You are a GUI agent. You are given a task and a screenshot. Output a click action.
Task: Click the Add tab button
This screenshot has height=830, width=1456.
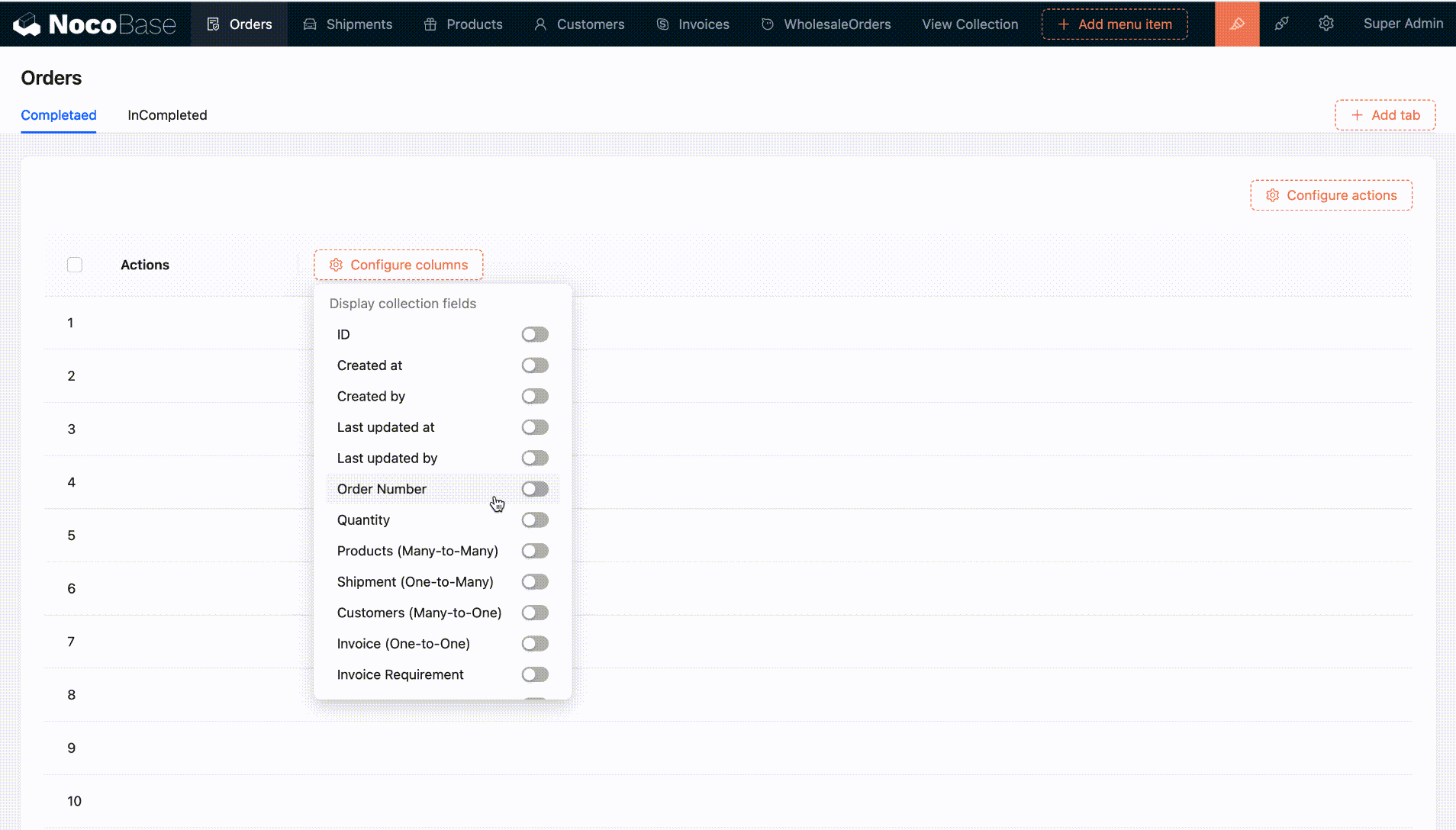(1384, 115)
